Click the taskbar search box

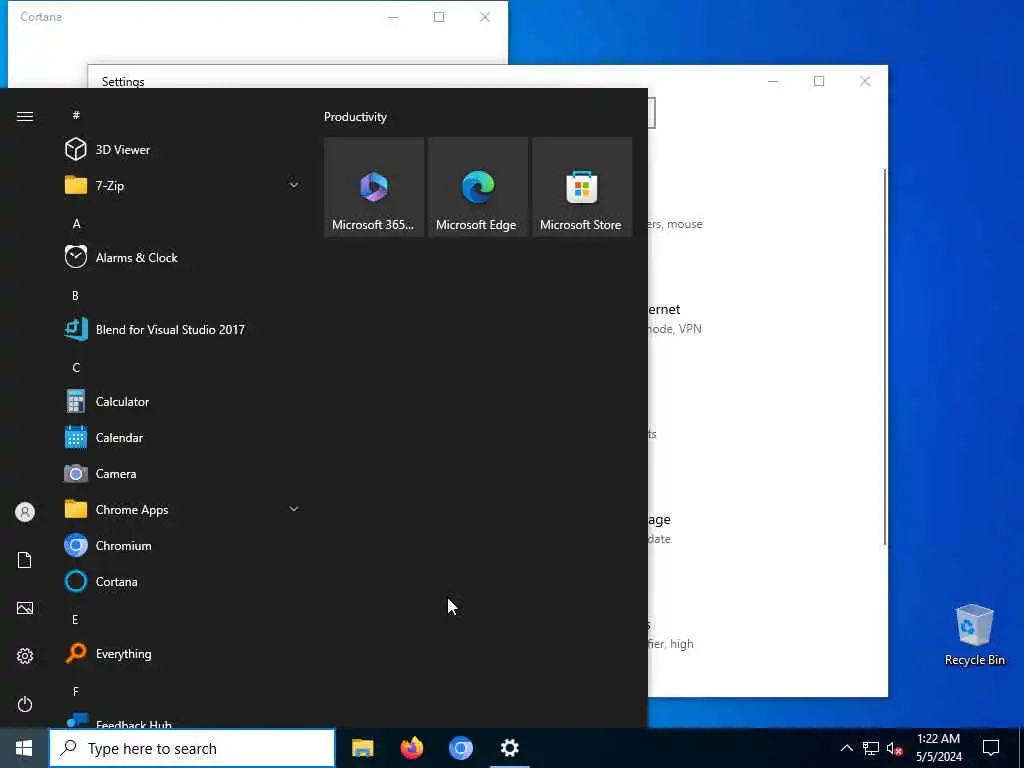point(192,748)
